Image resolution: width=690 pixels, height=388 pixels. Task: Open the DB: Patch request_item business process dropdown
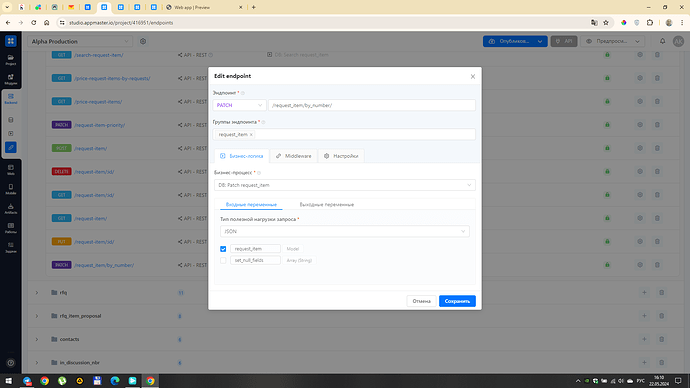click(345, 185)
